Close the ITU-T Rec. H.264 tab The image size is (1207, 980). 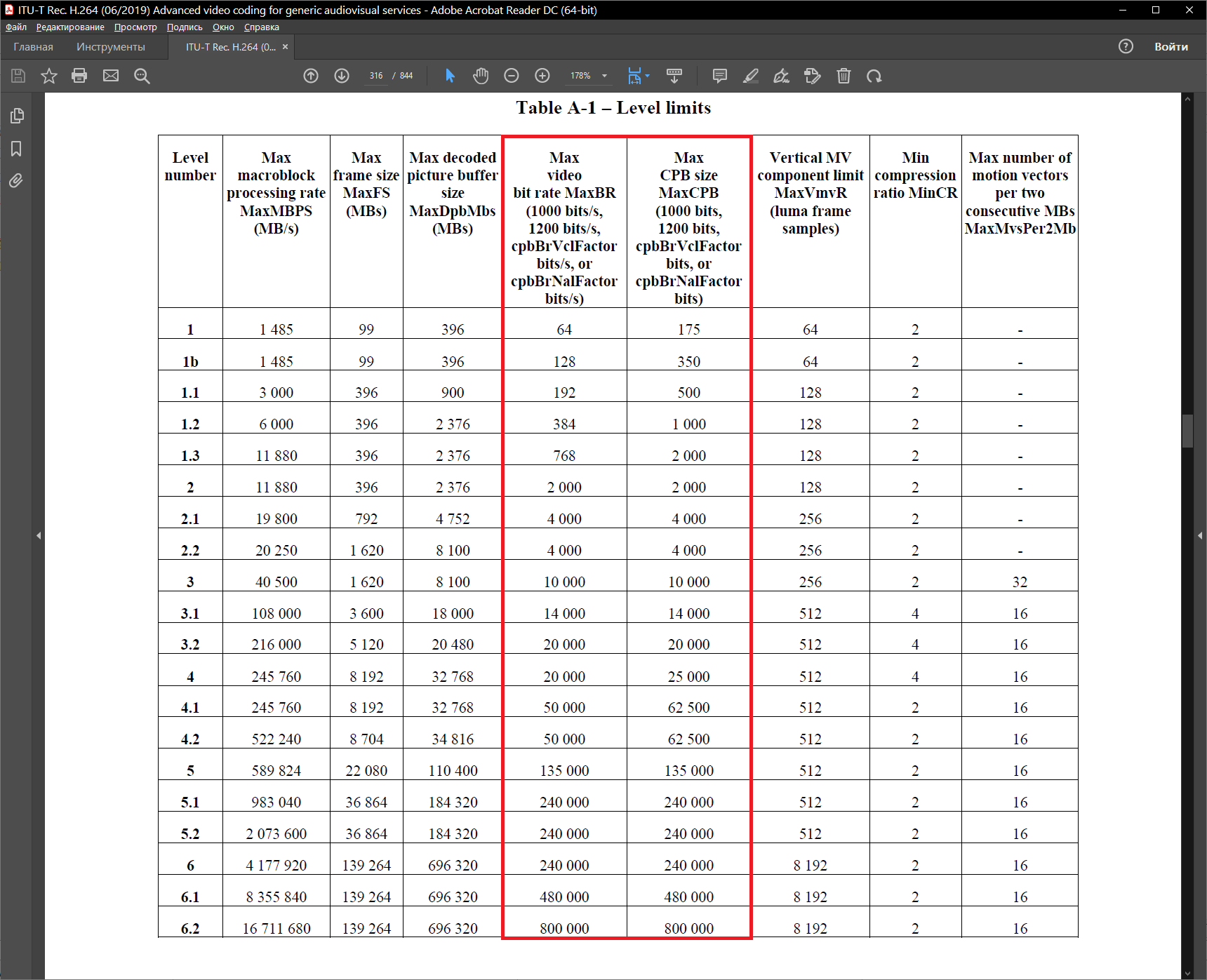285,47
